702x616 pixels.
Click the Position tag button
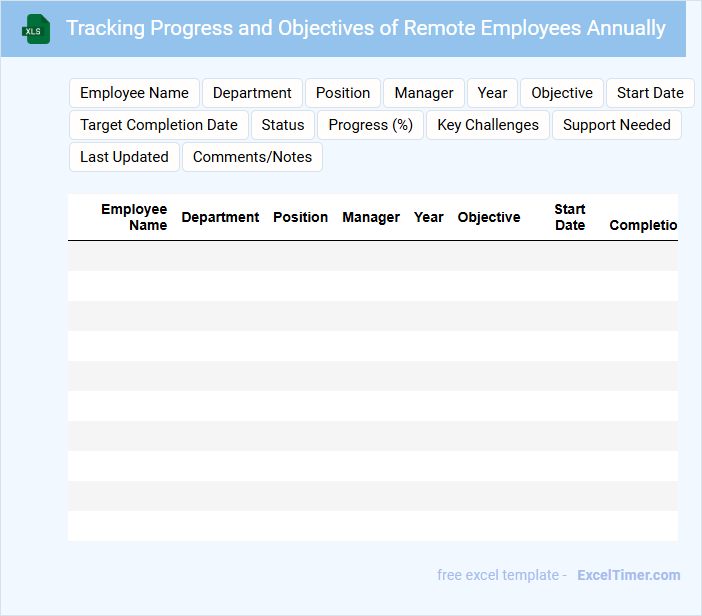[x=343, y=93]
